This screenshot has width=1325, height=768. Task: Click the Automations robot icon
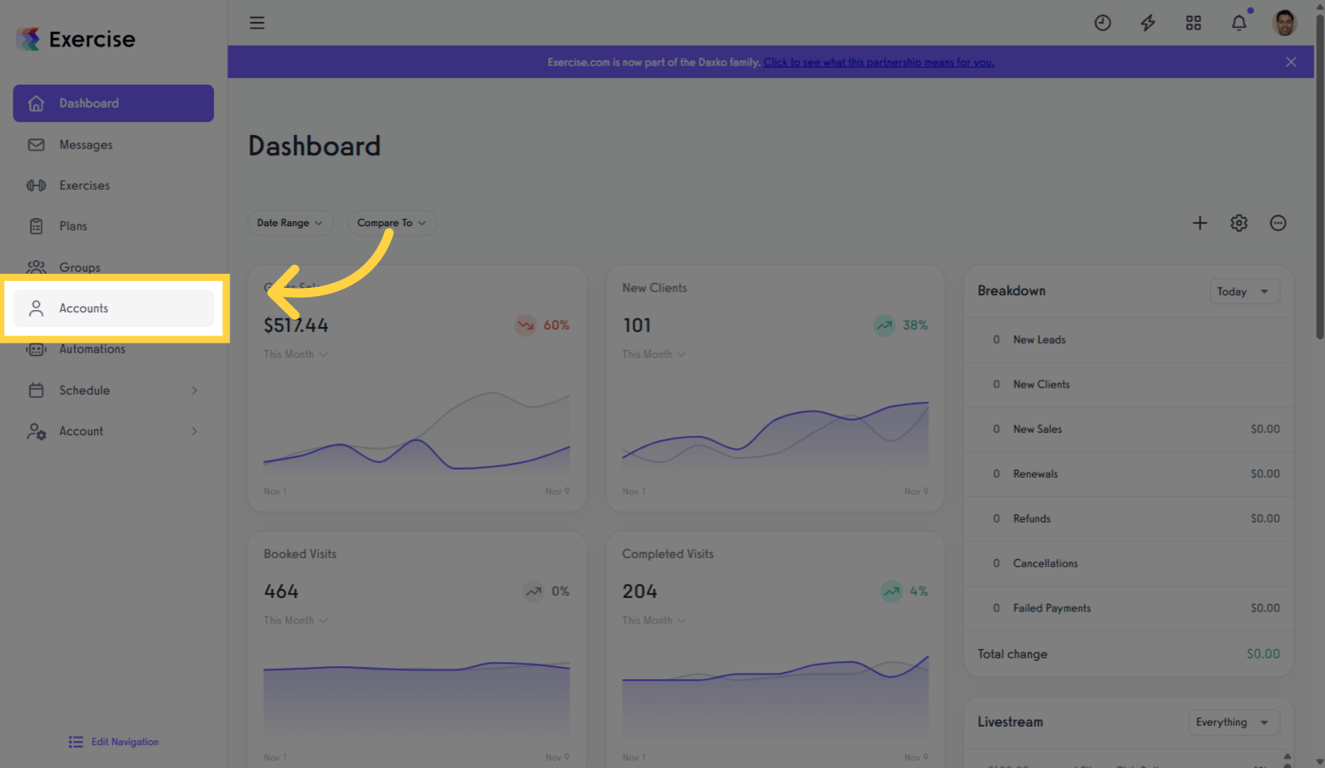(35, 349)
